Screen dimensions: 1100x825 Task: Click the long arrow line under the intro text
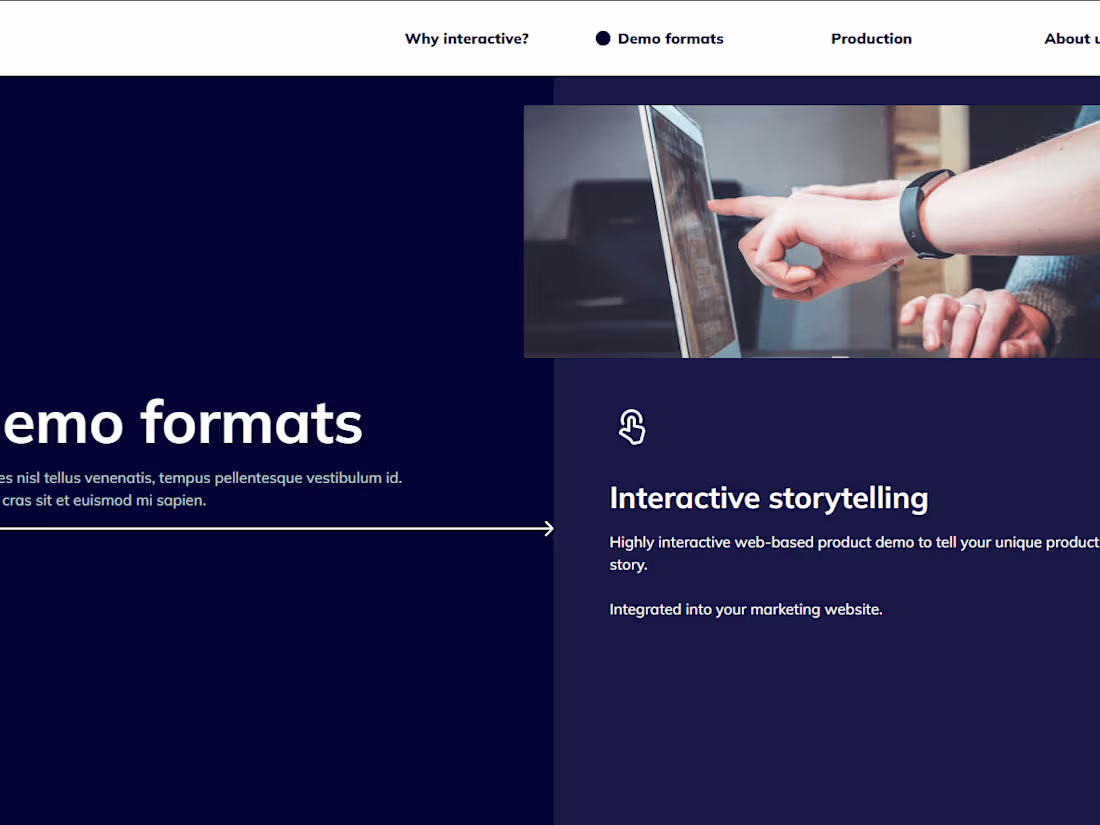pos(270,528)
